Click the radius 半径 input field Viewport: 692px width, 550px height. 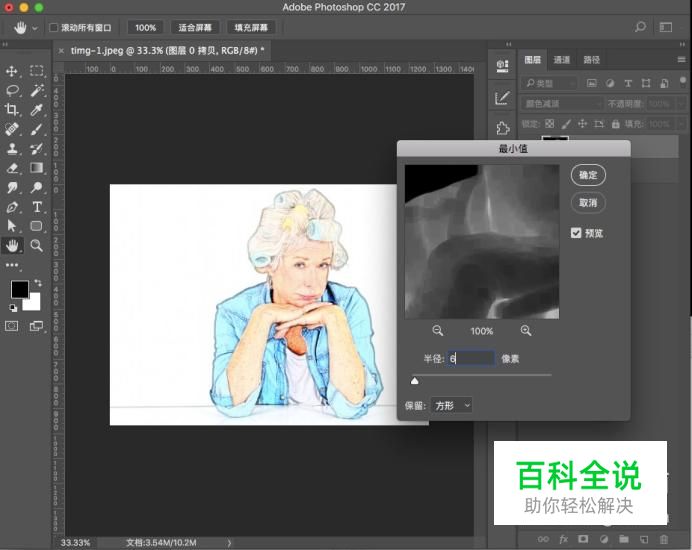coord(471,358)
